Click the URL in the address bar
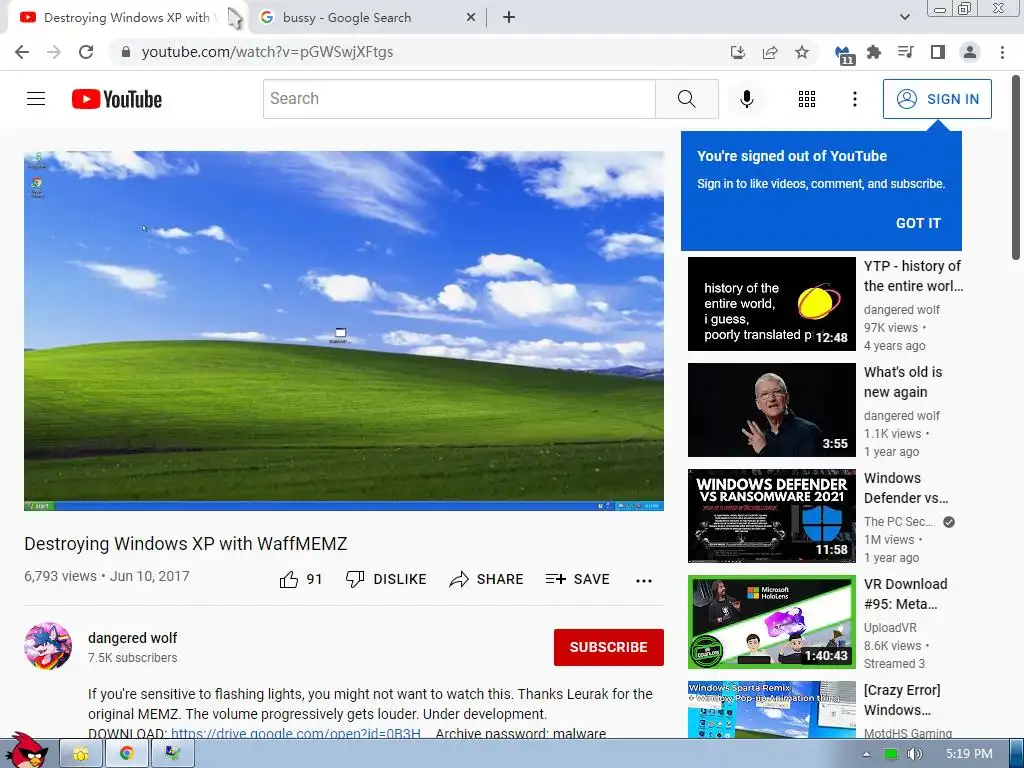1024x768 pixels. (267, 52)
